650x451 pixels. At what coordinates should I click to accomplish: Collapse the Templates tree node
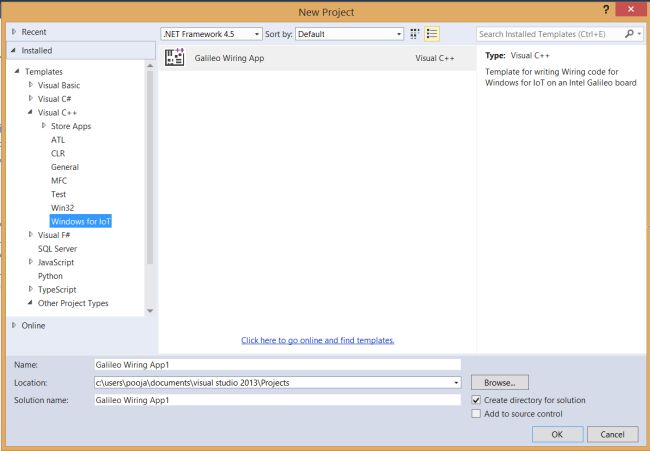[17, 71]
